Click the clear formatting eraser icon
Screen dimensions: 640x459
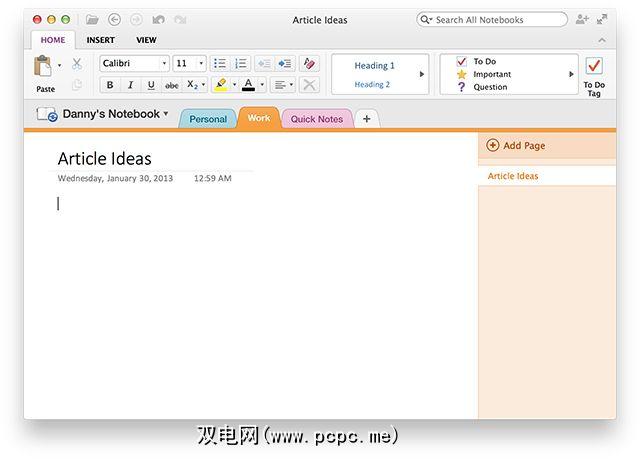point(309,63)
